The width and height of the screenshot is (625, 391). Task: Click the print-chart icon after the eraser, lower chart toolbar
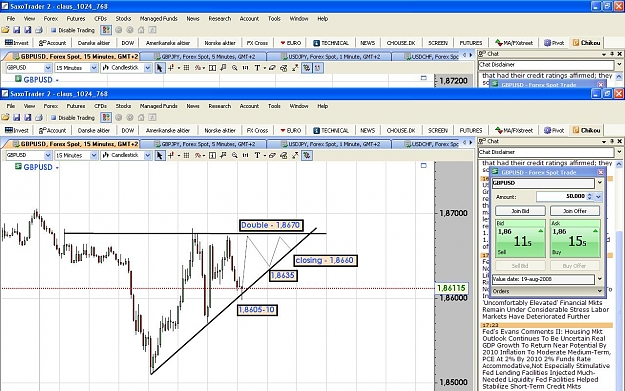tap(284, 155)
